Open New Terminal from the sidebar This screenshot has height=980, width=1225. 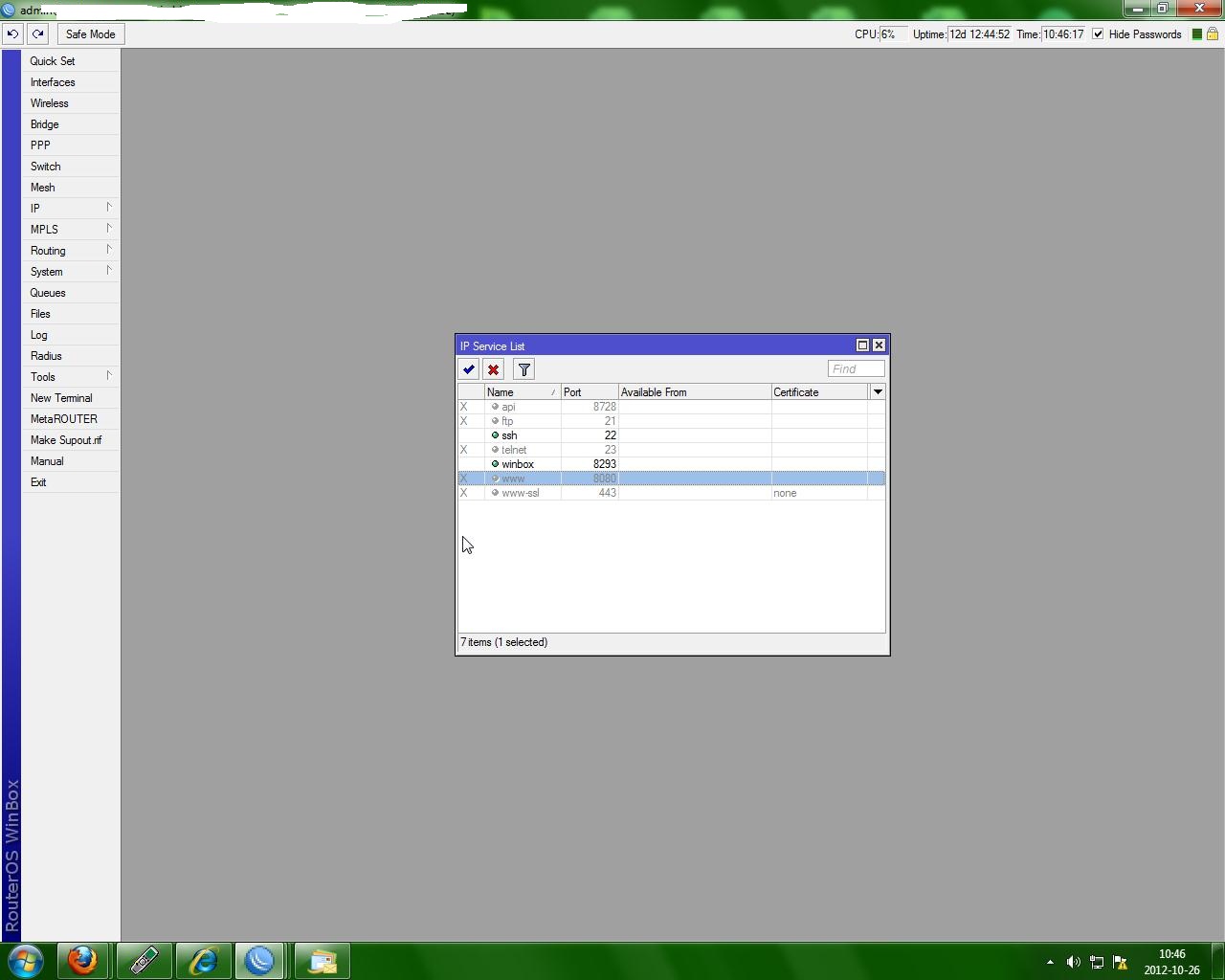(x=61, y=397)
